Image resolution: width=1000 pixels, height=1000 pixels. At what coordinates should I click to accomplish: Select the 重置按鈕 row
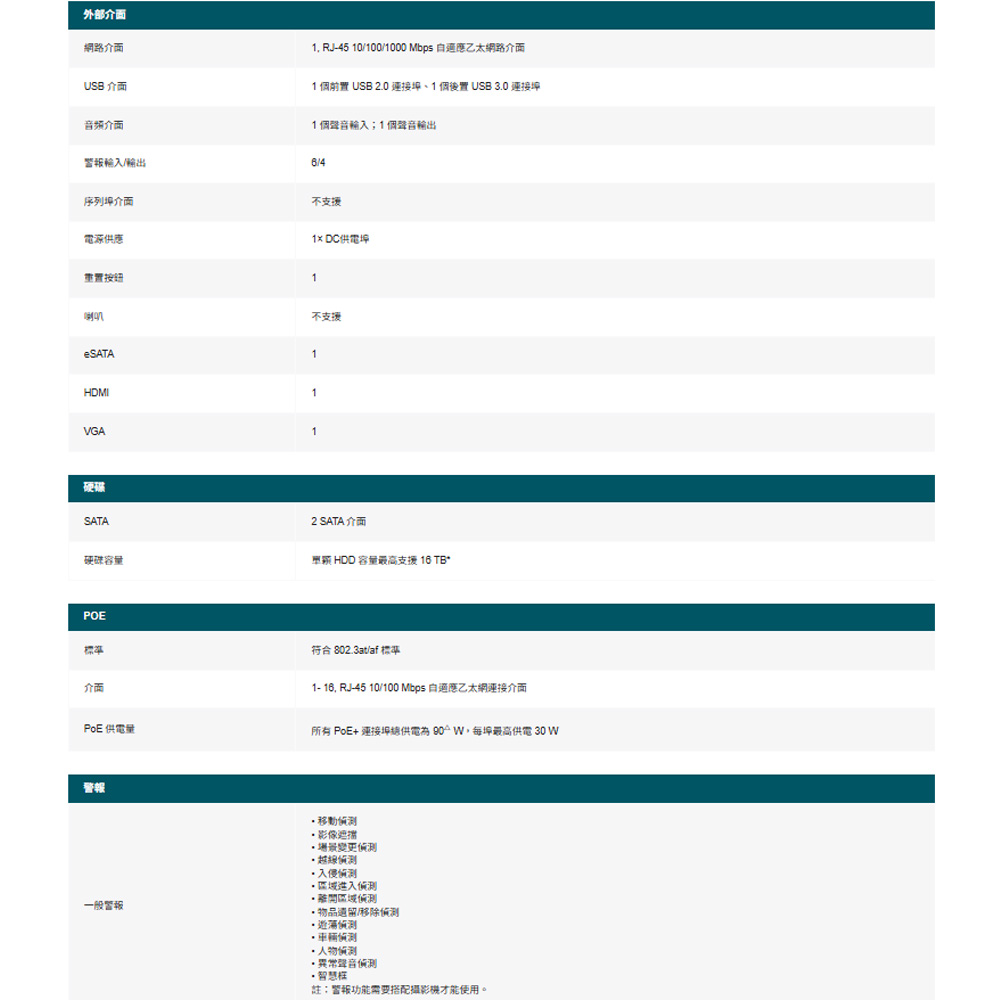[501, 278]
